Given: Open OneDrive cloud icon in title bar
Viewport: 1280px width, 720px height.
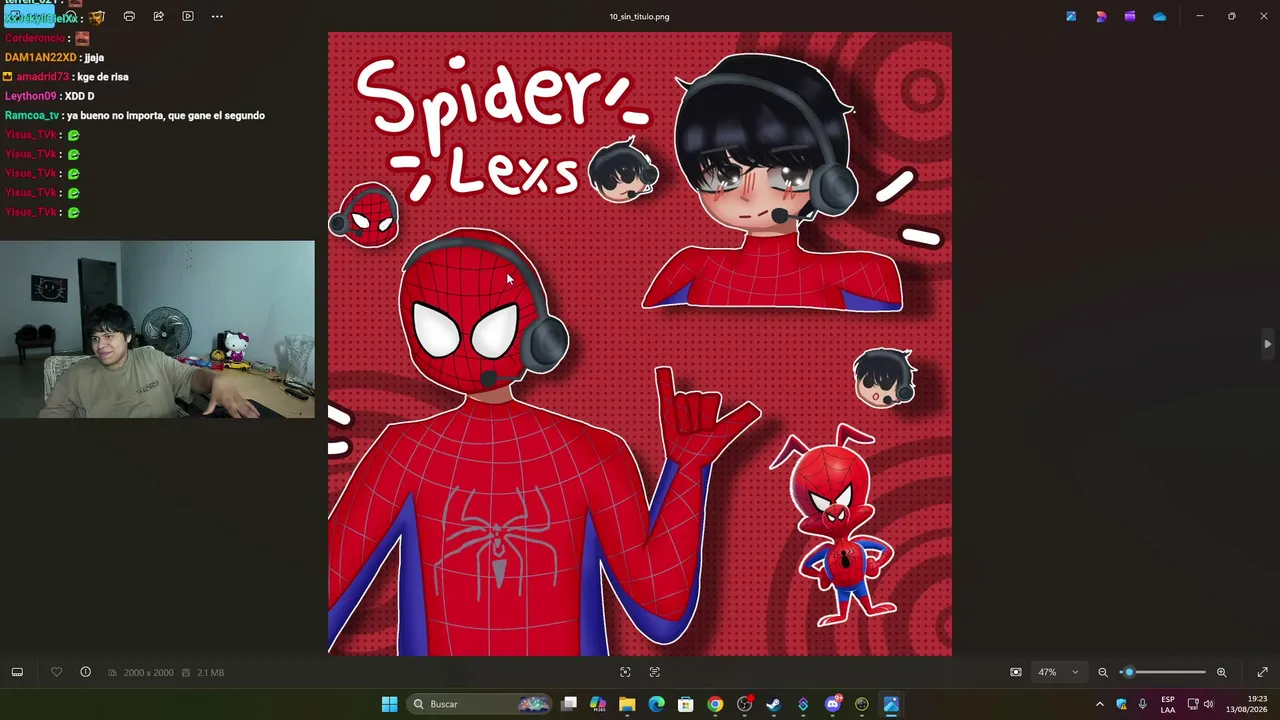Looking at the screenshot, I should point(1159,16).
